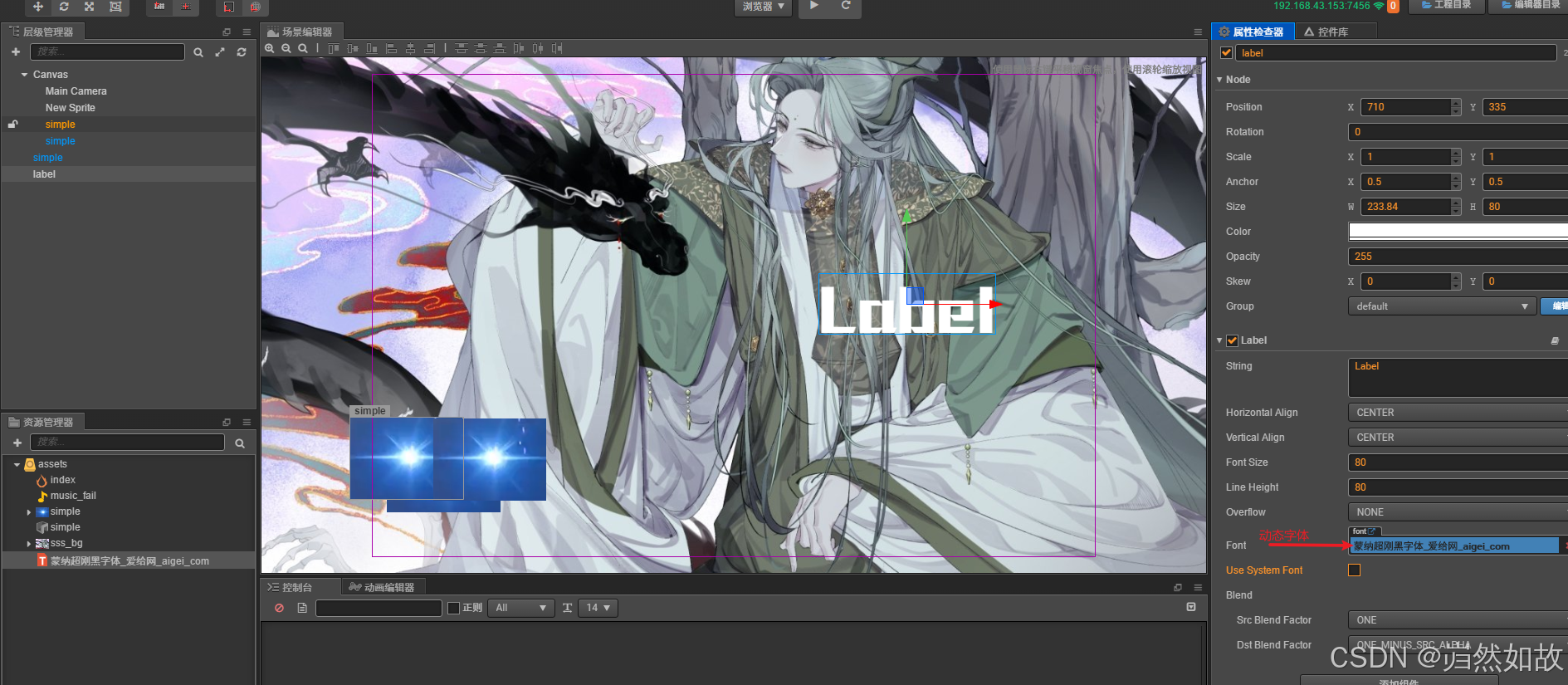Open the console log level All dropdown
Viewport: 1568px width, 685px height.
[521, 609]
